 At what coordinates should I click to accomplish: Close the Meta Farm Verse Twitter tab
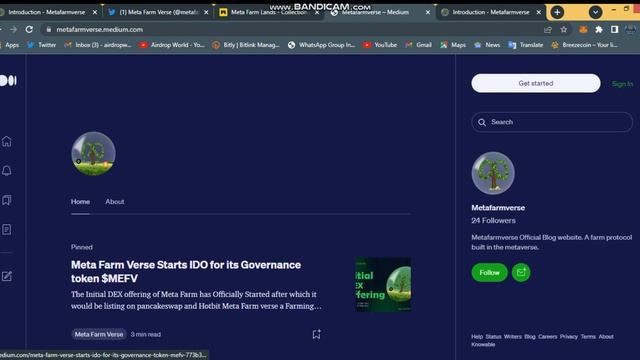(206, 12)
